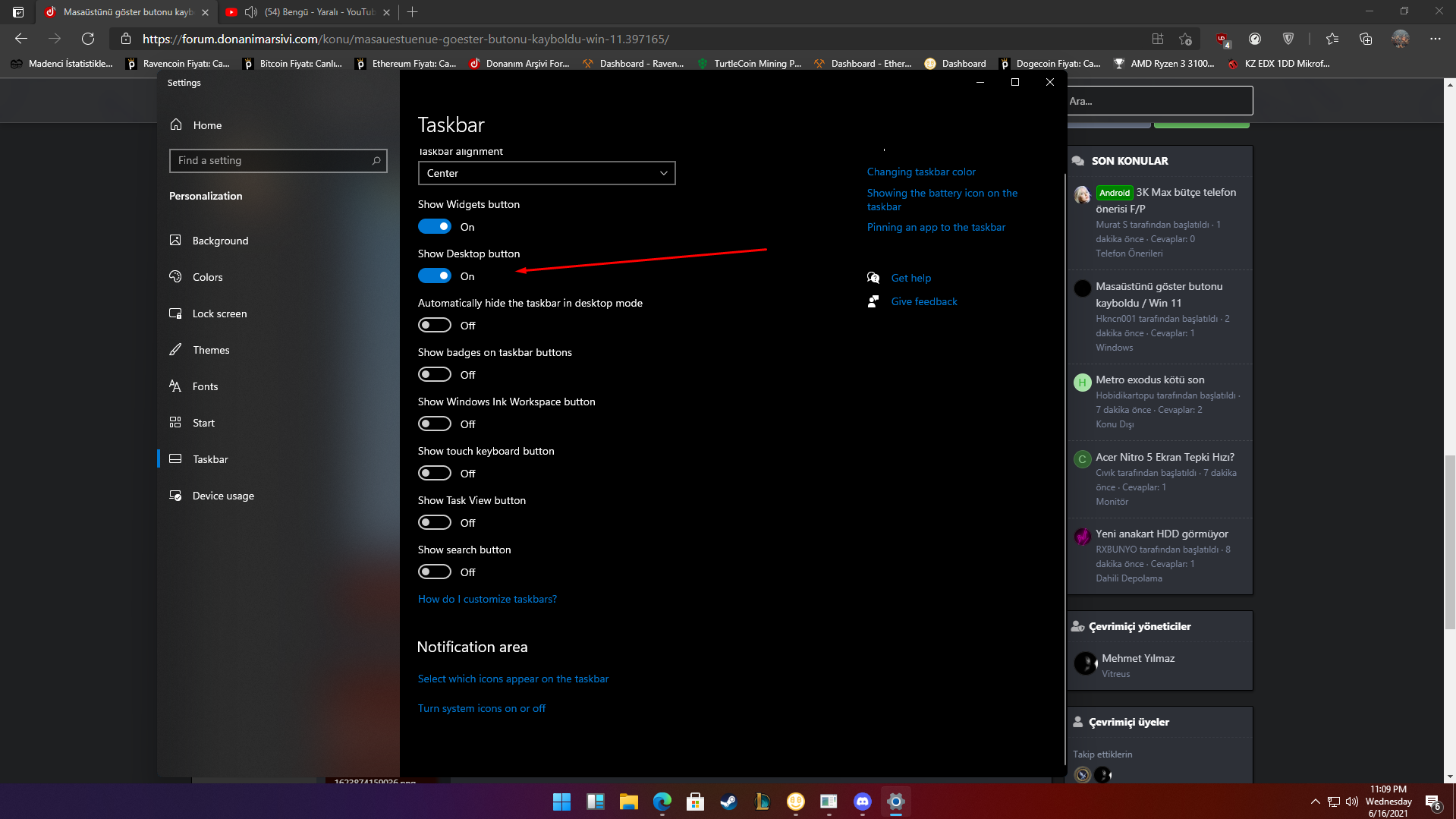Open Microsoft Edge from the taskbar
The height and width of the screenshot is (819, 1456).
pyautogui.click(x=662, y=802)
